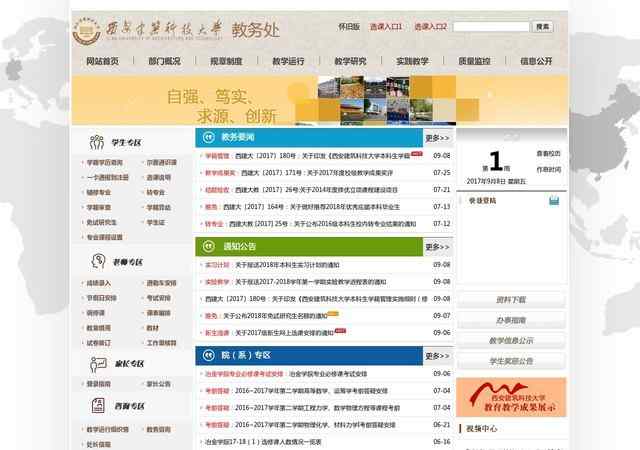Screen dimensions: 640x450
Task: Click the 院(系)专区 header circle icon
Action: point(209,355)
